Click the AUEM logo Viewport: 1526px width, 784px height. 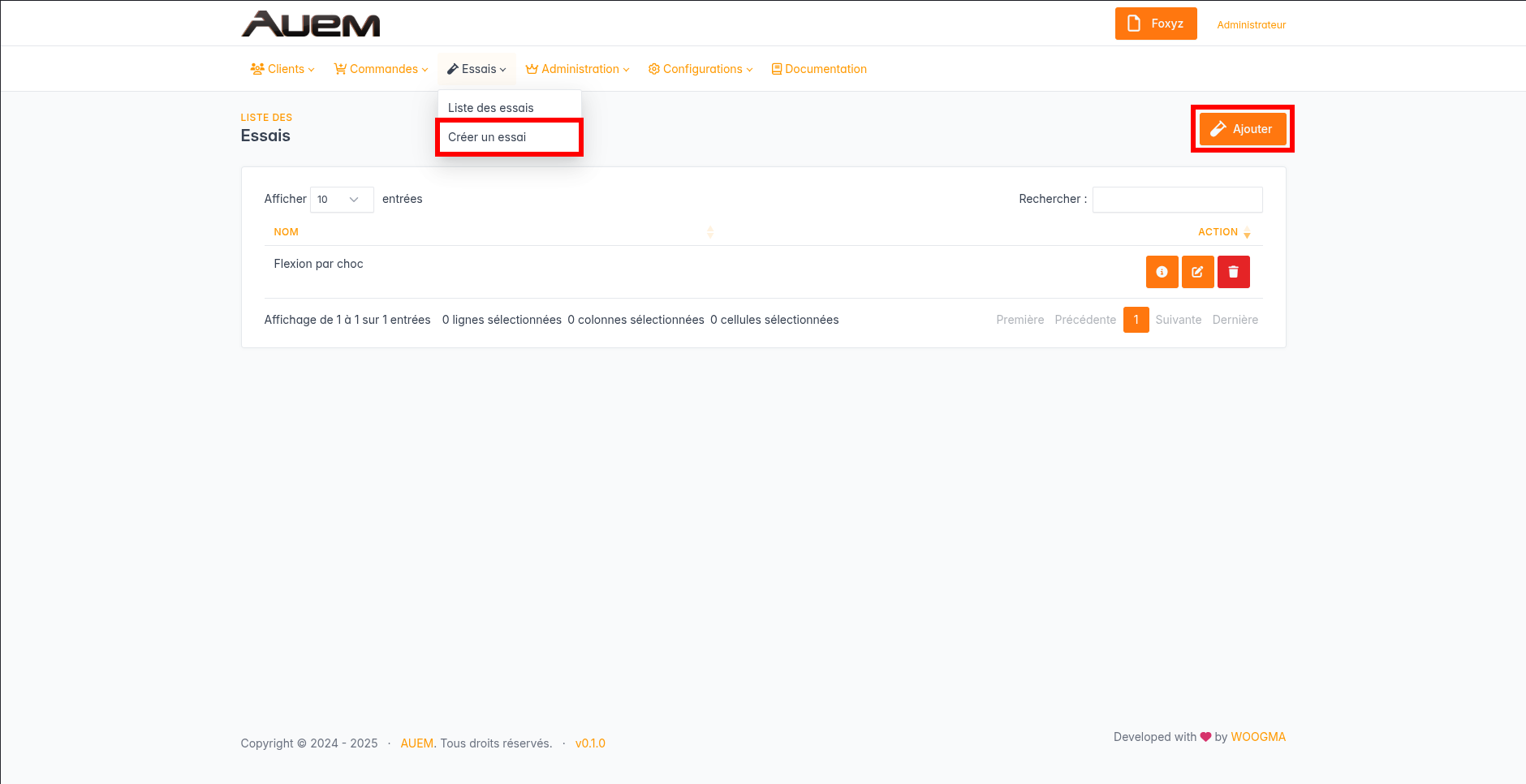311,24
